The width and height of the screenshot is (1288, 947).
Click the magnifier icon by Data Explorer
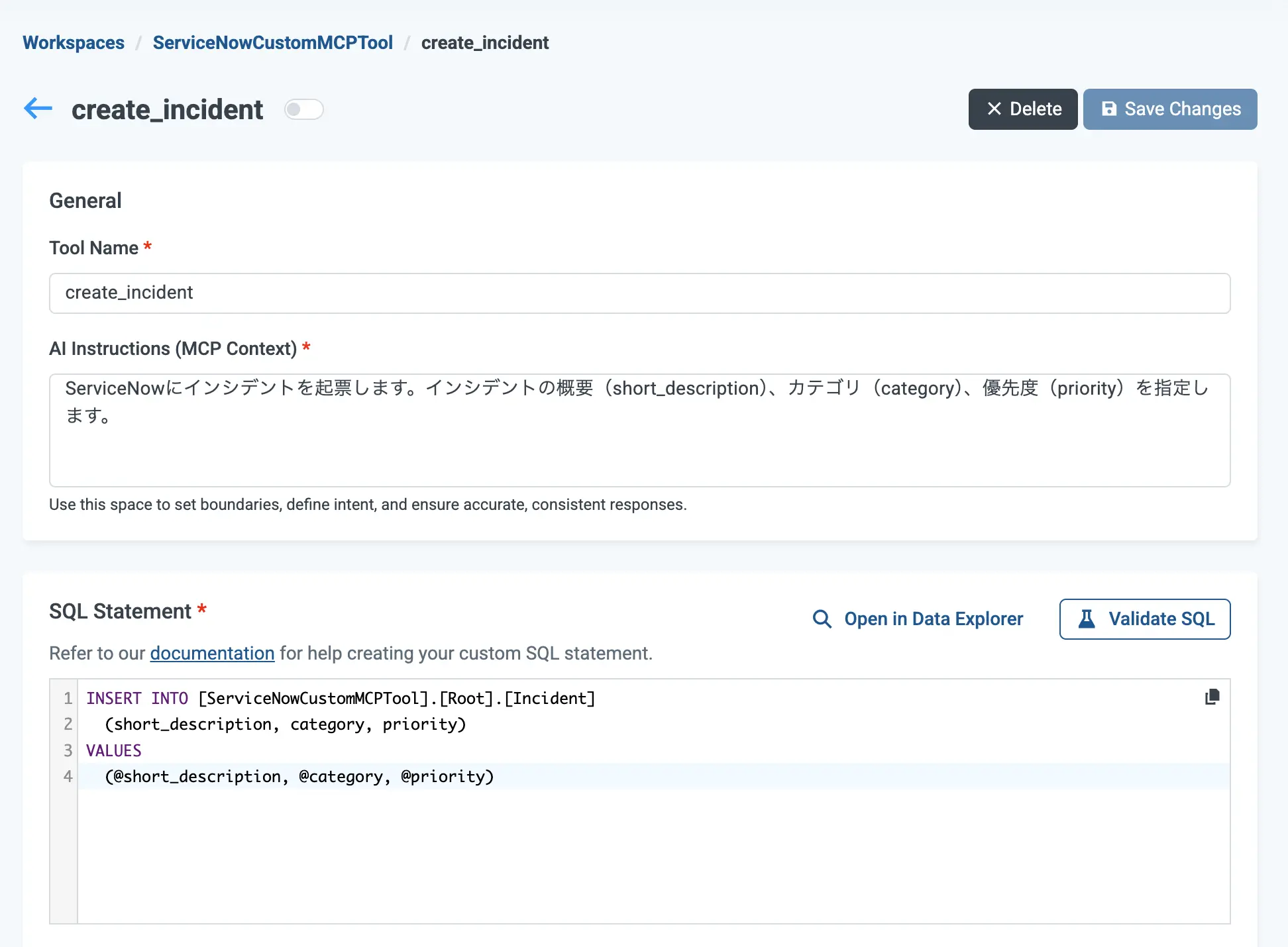click(822, 619)
